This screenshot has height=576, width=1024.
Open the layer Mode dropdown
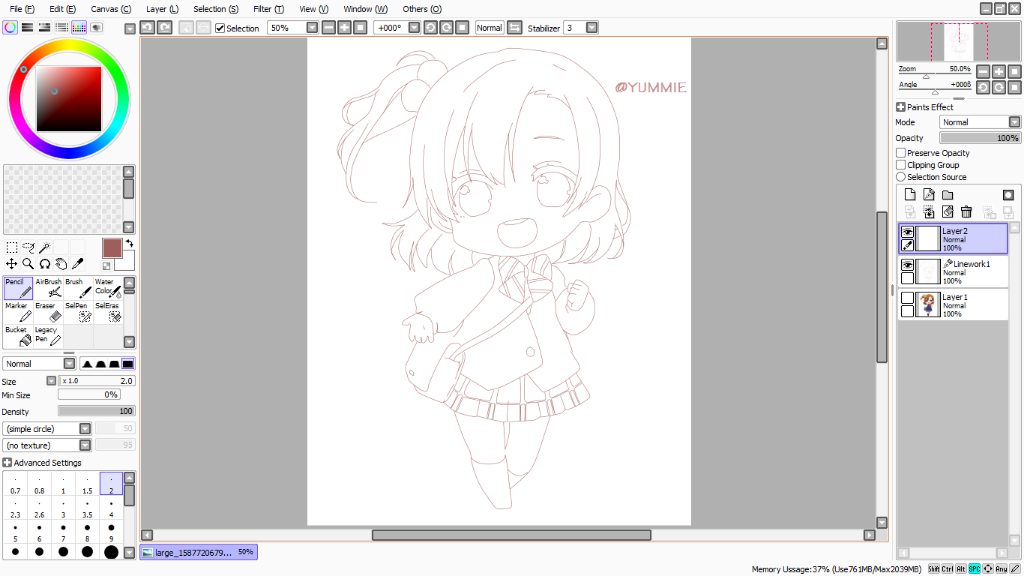[x=980, y=122]
